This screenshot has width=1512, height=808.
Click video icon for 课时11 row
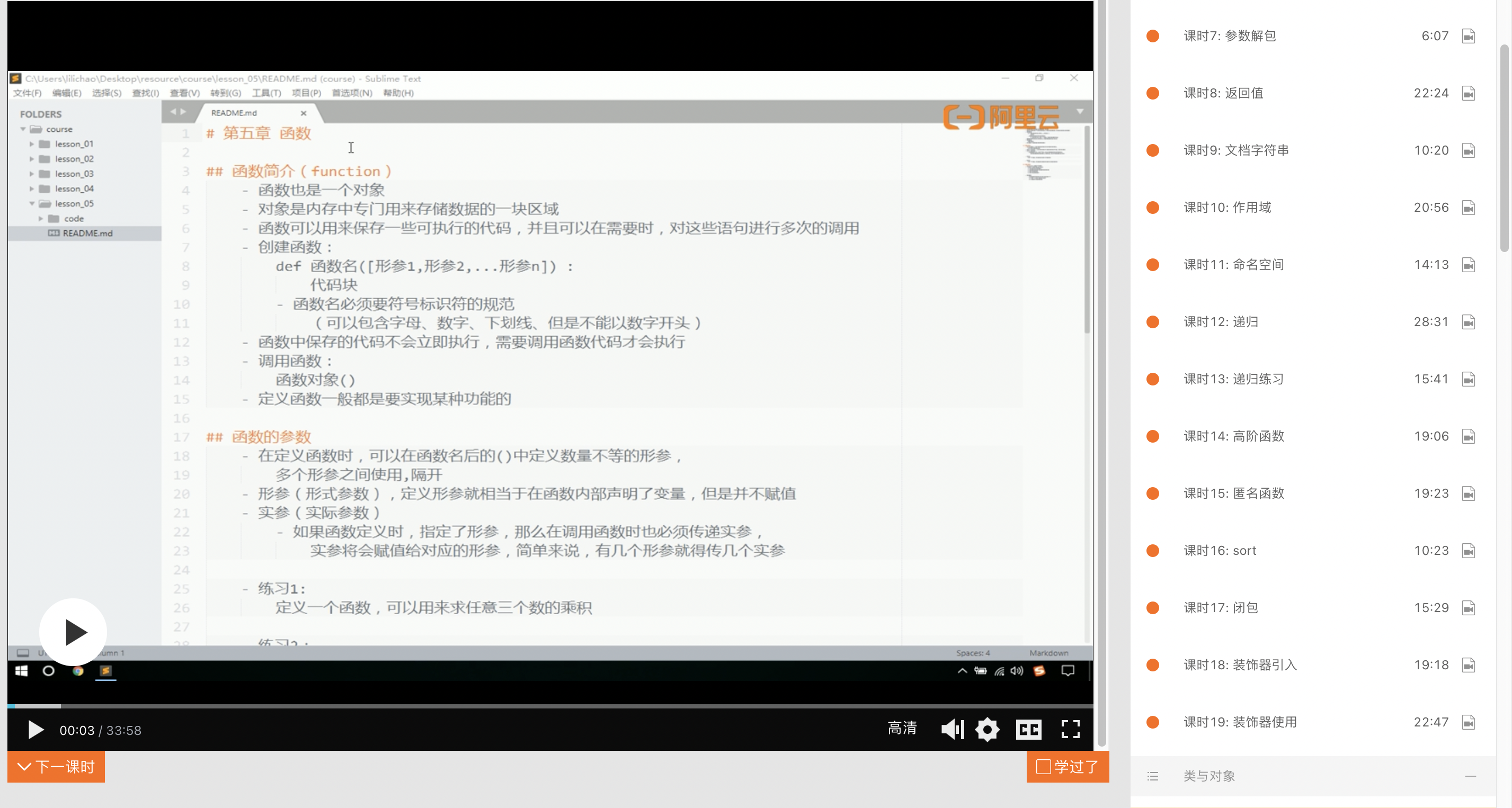click(x=1468, y=265)
